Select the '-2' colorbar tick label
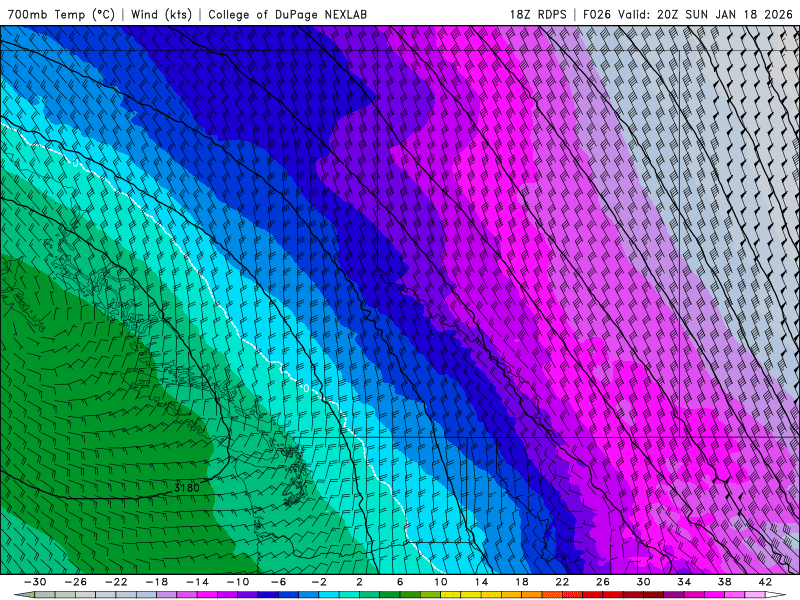Image resolution: width=800 pixels, height=600 pixels. (x=319, y=582)
